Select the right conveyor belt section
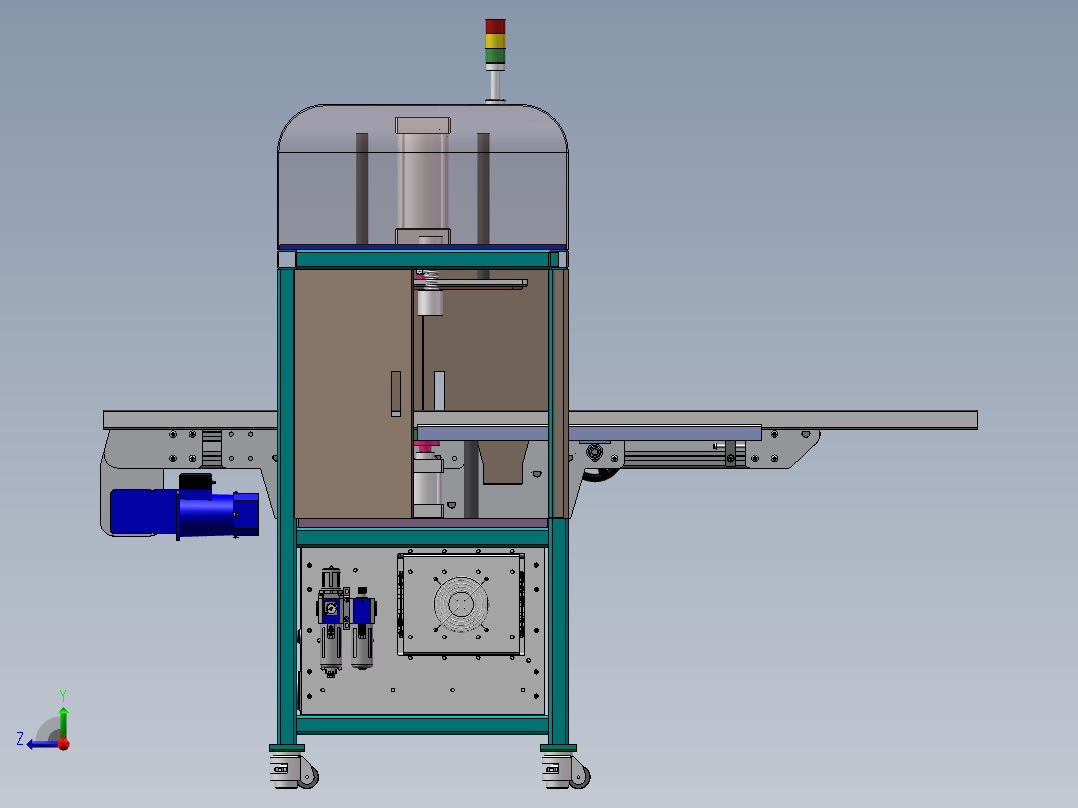1078x808 pixels. [773, 419]
